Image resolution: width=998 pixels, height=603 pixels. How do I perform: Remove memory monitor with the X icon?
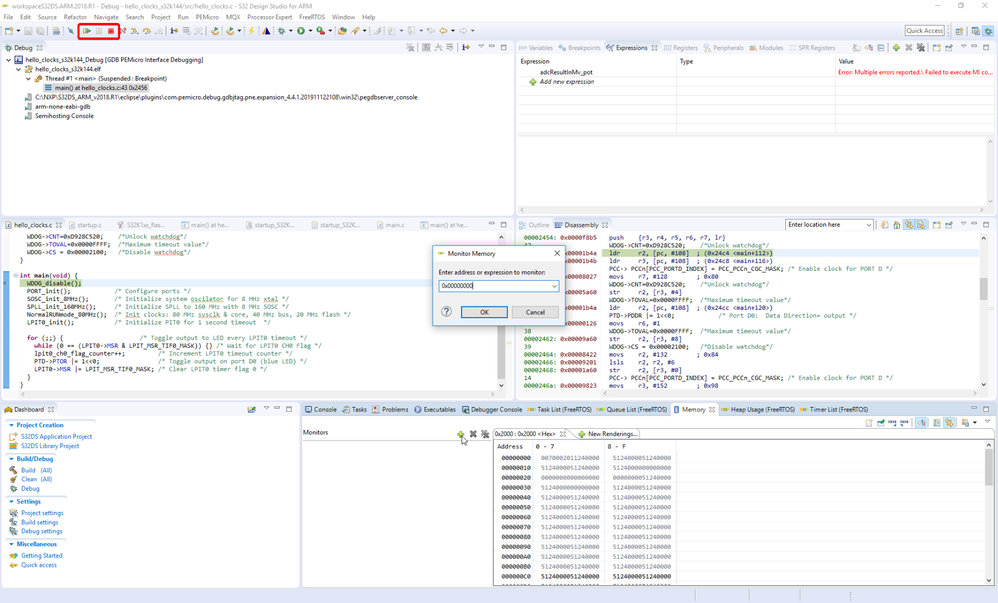click(473, 434)
